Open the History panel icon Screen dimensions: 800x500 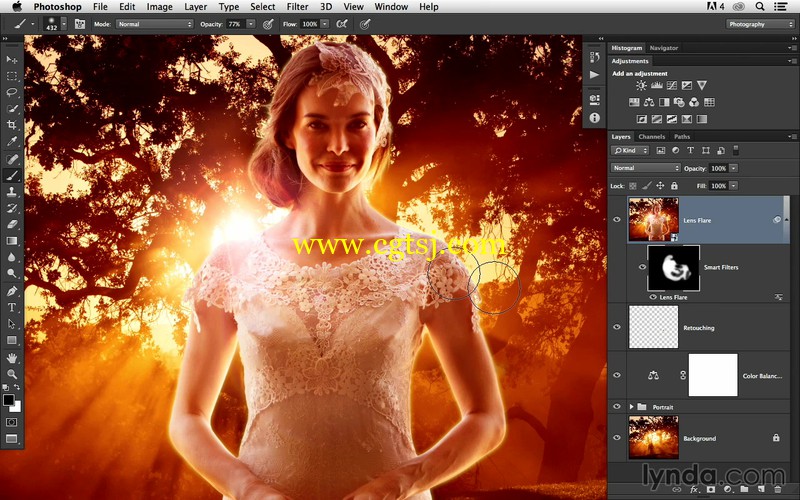[x=594, y=57]
